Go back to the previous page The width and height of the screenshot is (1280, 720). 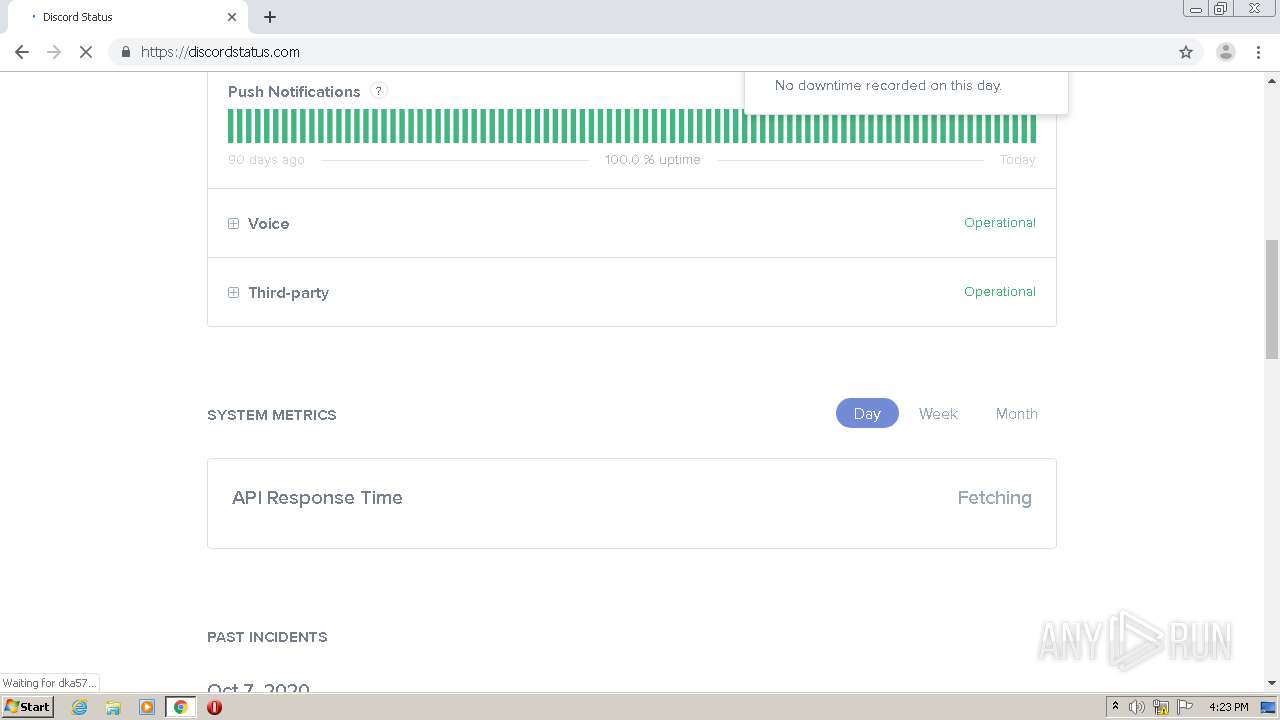(22, 52)
